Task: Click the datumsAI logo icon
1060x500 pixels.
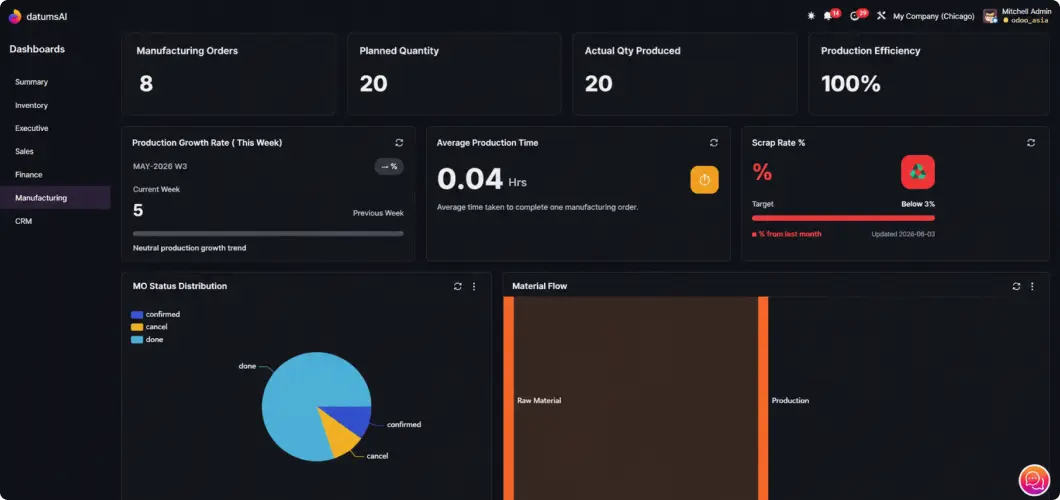Action: pyautogui.click(x=15, y=16)
